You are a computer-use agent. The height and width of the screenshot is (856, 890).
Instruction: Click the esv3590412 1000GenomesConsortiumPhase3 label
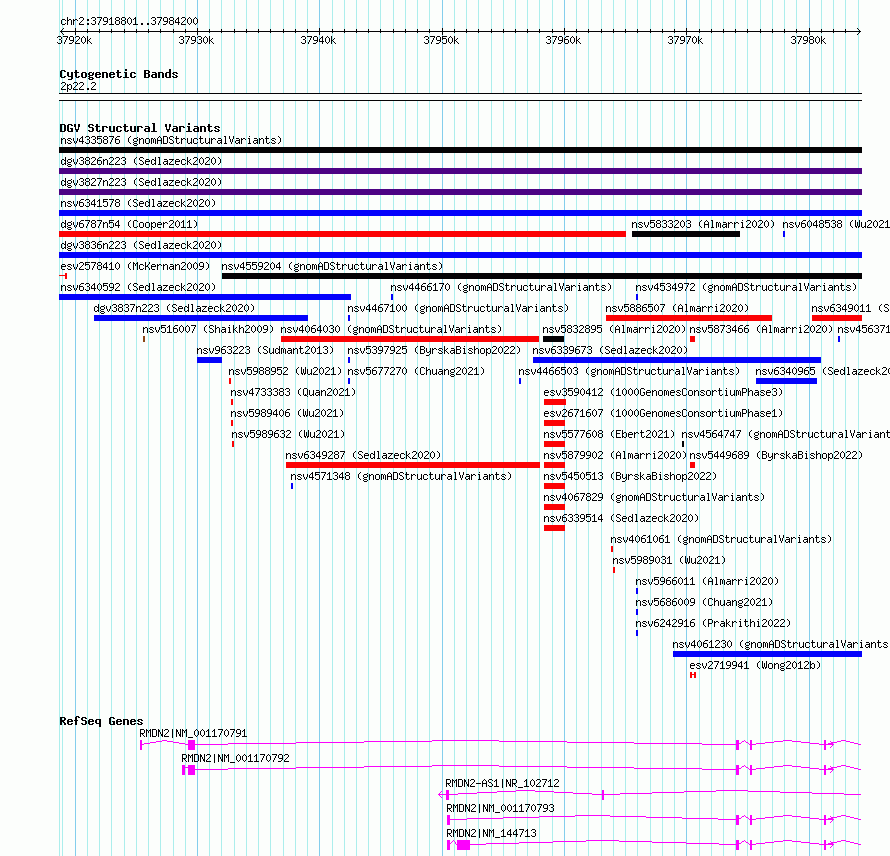663,392
